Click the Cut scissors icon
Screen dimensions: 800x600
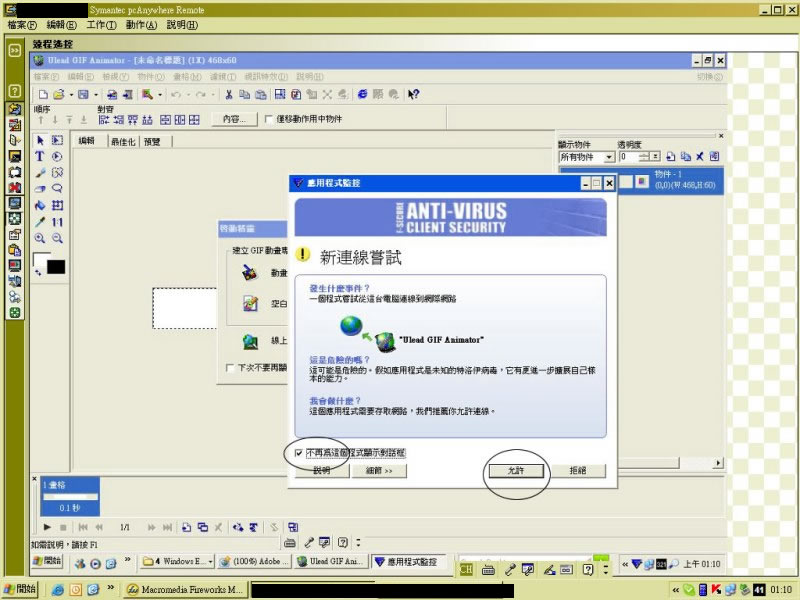[229, 94]
